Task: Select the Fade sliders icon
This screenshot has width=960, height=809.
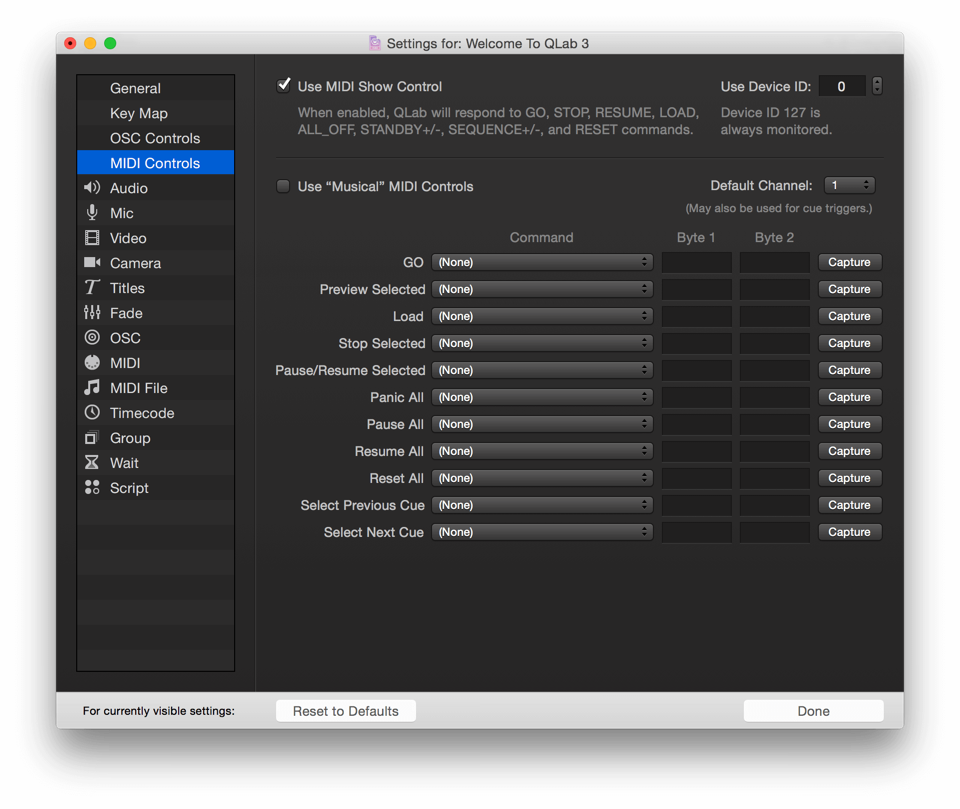Action: (92, 313)
